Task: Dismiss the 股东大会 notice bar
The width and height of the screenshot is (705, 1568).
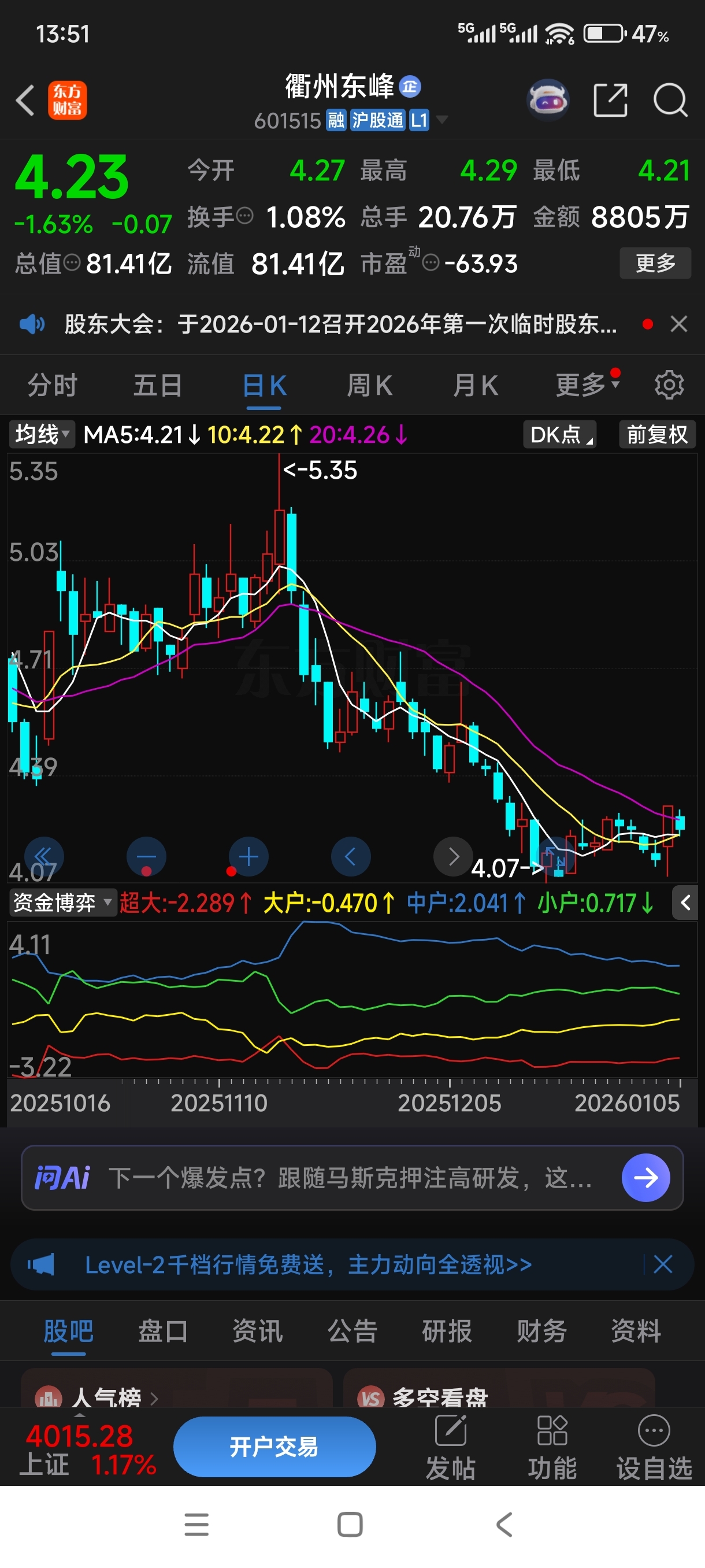Action: pos(679,324)
